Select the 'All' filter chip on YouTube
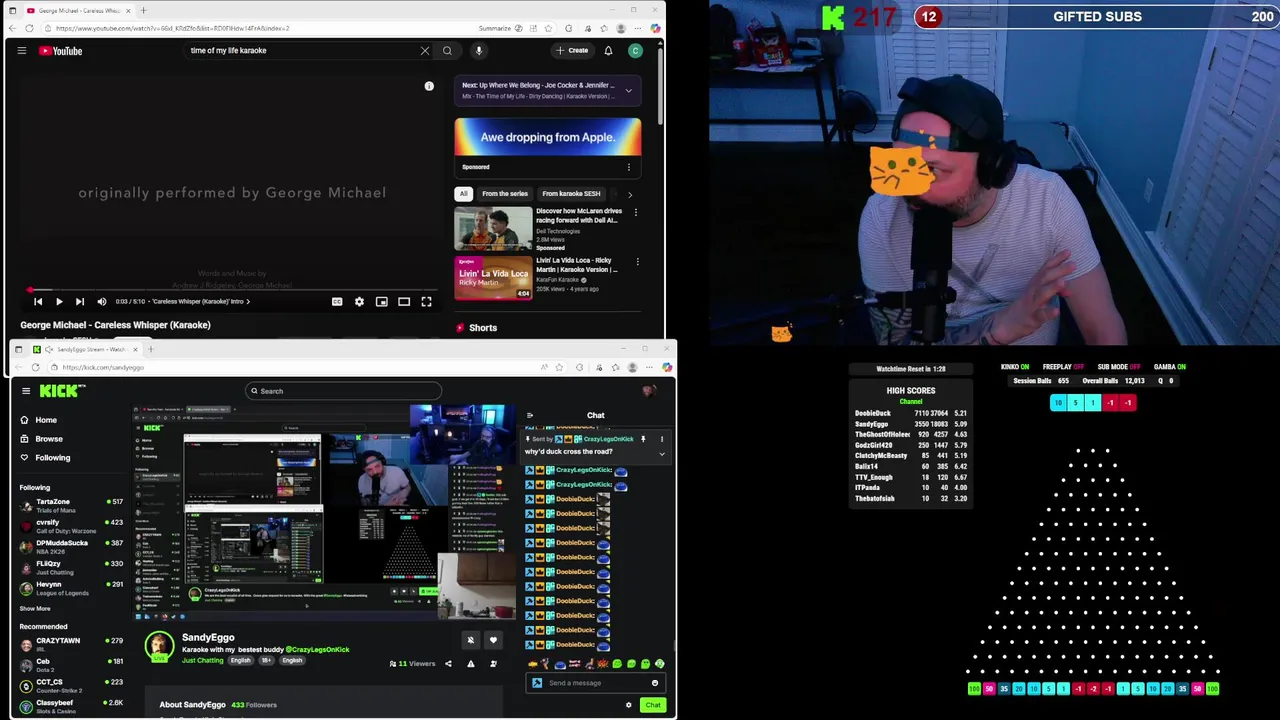Viewport: 1280px width, 720px height. click(x=463, y=193)
